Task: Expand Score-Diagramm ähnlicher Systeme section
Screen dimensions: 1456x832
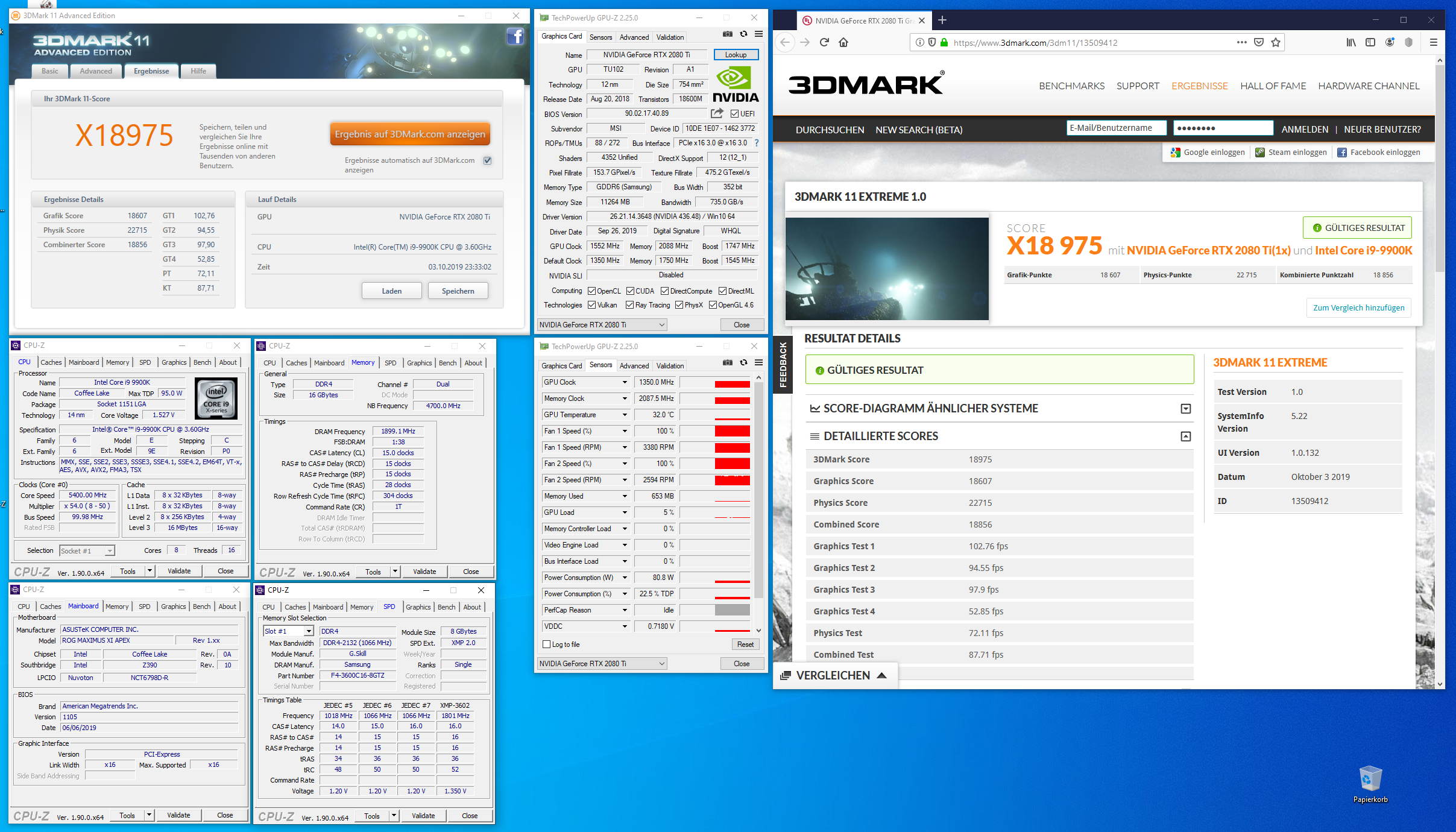Action: [x=1185, y=409]
